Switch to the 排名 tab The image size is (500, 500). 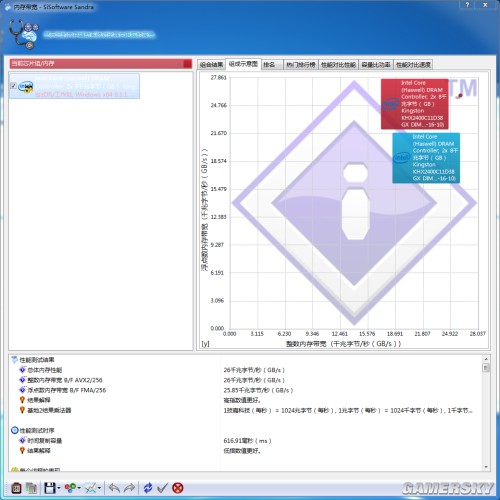tap(272, 64)
